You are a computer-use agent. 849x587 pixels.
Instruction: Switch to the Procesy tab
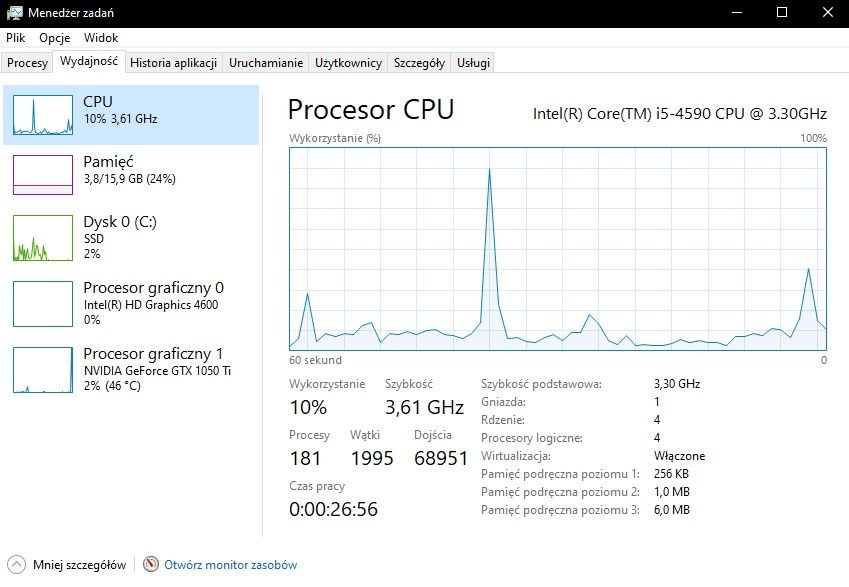point(27,62)
